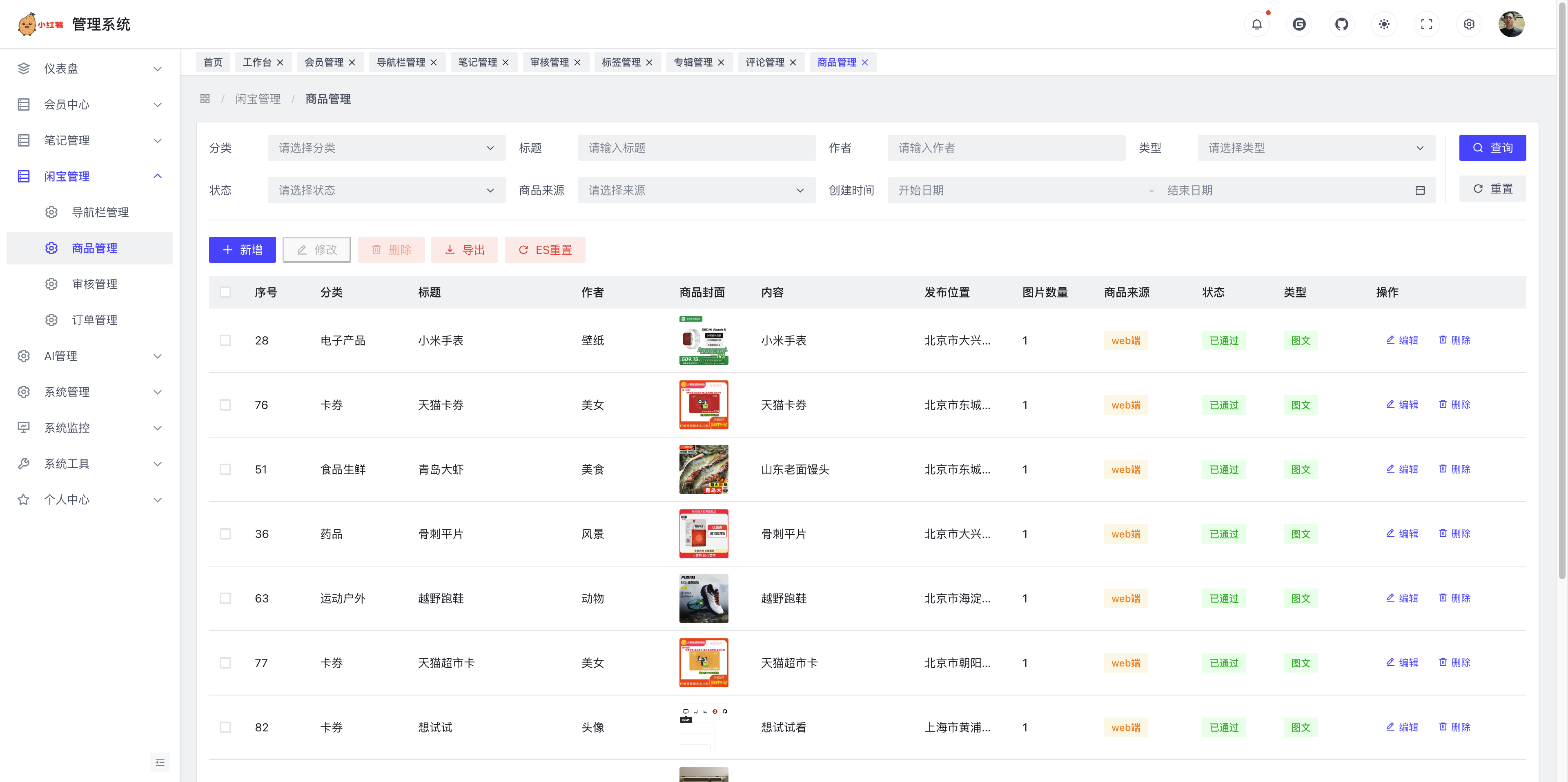Screen dimensions: 1568x782
Task: Click the 查询 search button
Action: pos(1492,148)
